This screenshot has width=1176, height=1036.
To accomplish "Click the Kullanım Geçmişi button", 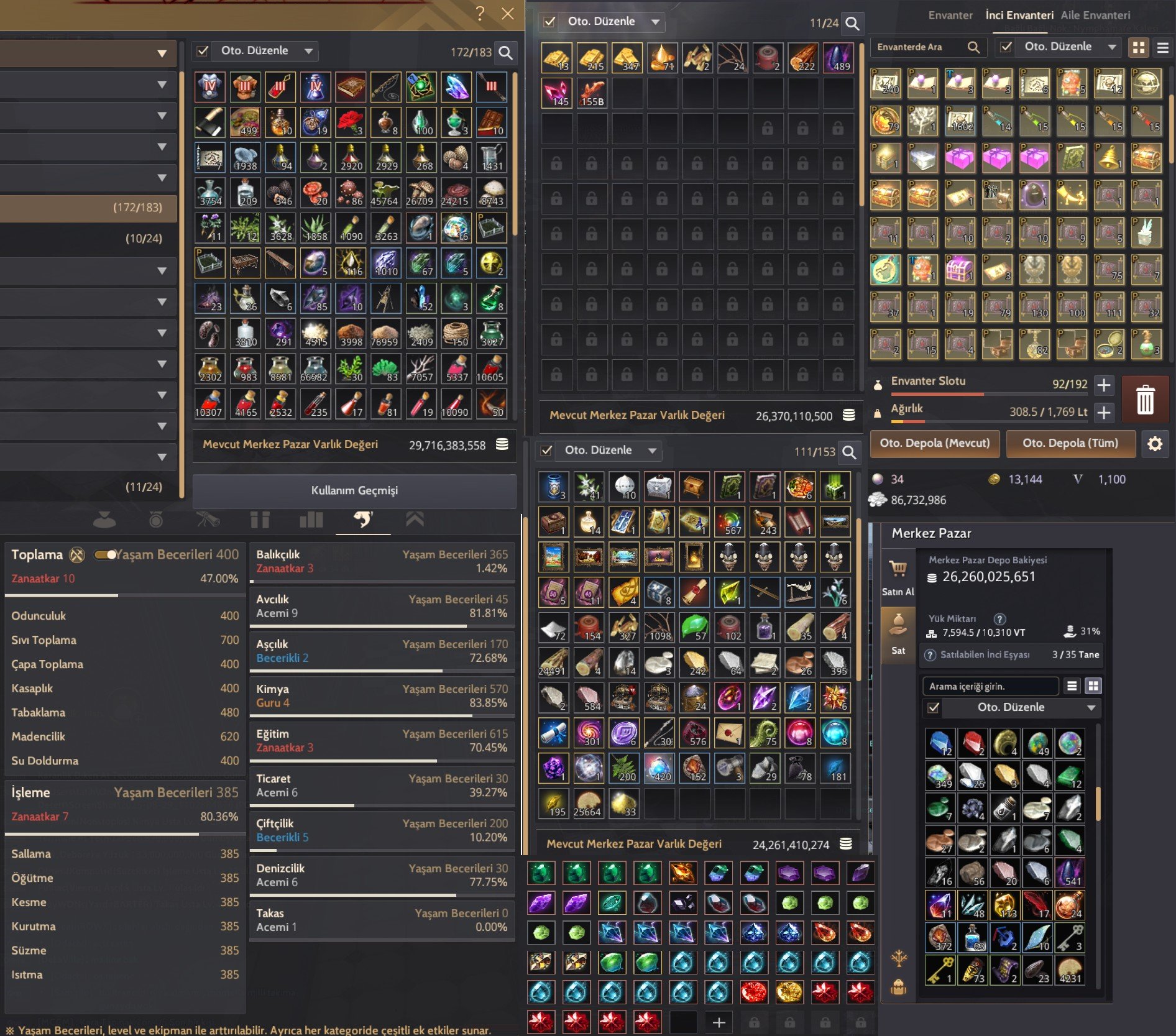I will tap(354, 491).
